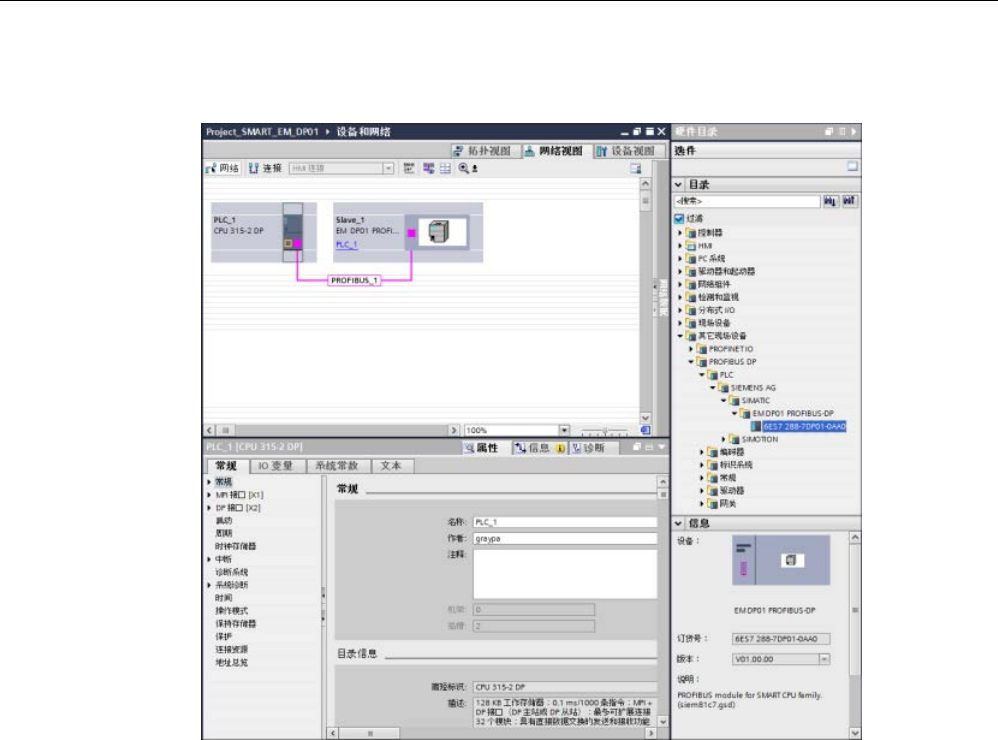The height and width of the screenshot is (740, 998).
Task: Adjust the network view zoom slider
Action: pyautogui.click(x=604, y=431)
